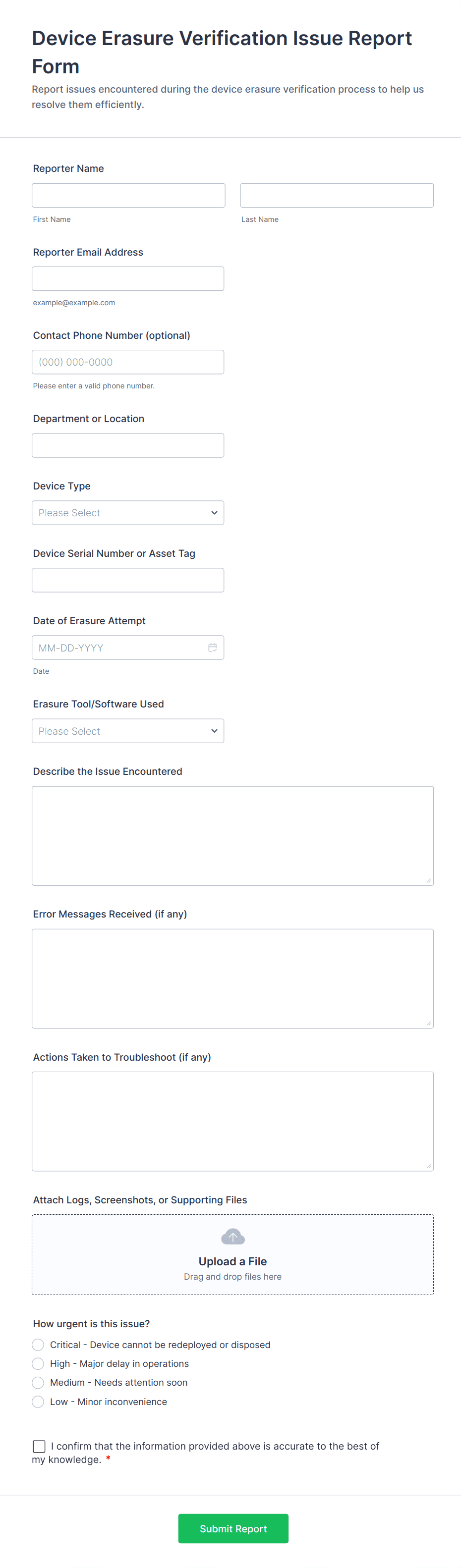Click Describe the Issue Encountered textarea
The height and width of the screenshot is (1568, 461).
click(232, 836)
